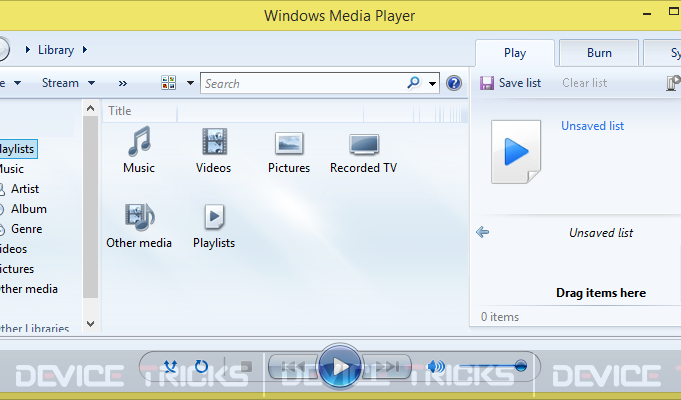Click the Help question mark icon

coord(454,83)
